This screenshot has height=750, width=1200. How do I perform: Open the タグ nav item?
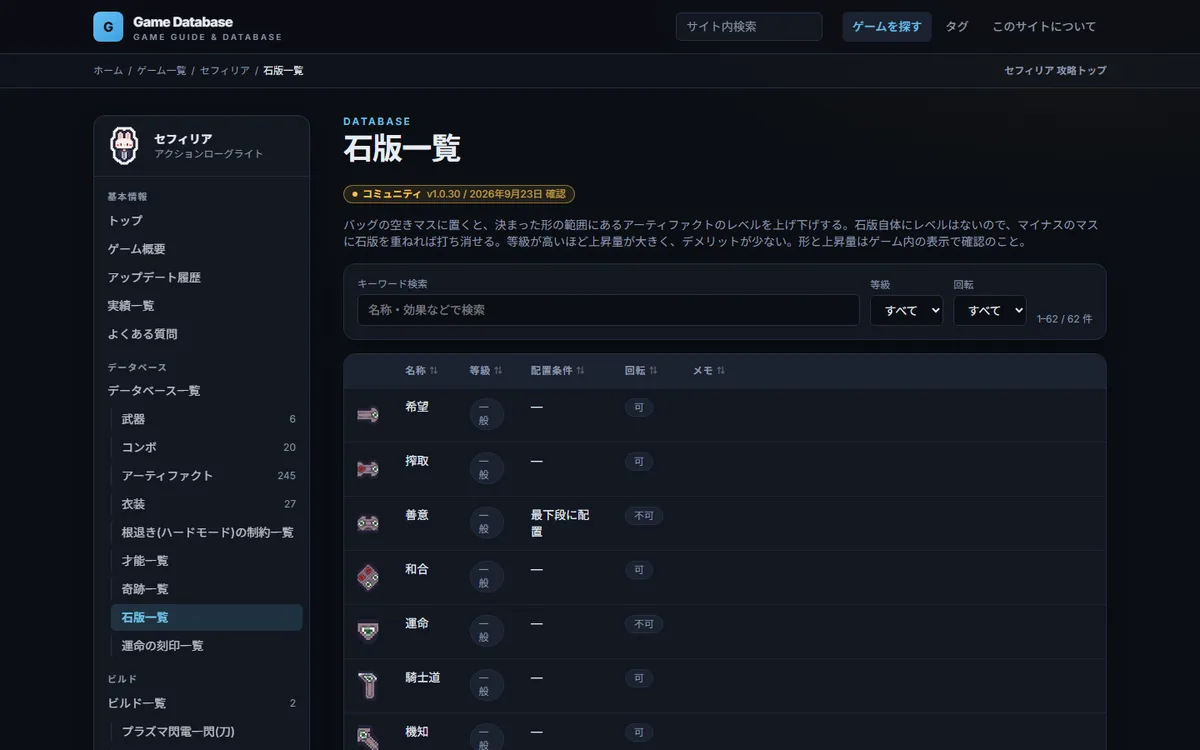tap(957, 27)
